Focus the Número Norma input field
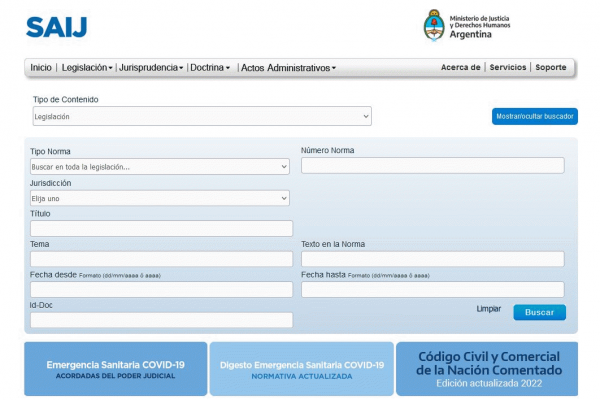Screen dimensions: 600x400 432,166
